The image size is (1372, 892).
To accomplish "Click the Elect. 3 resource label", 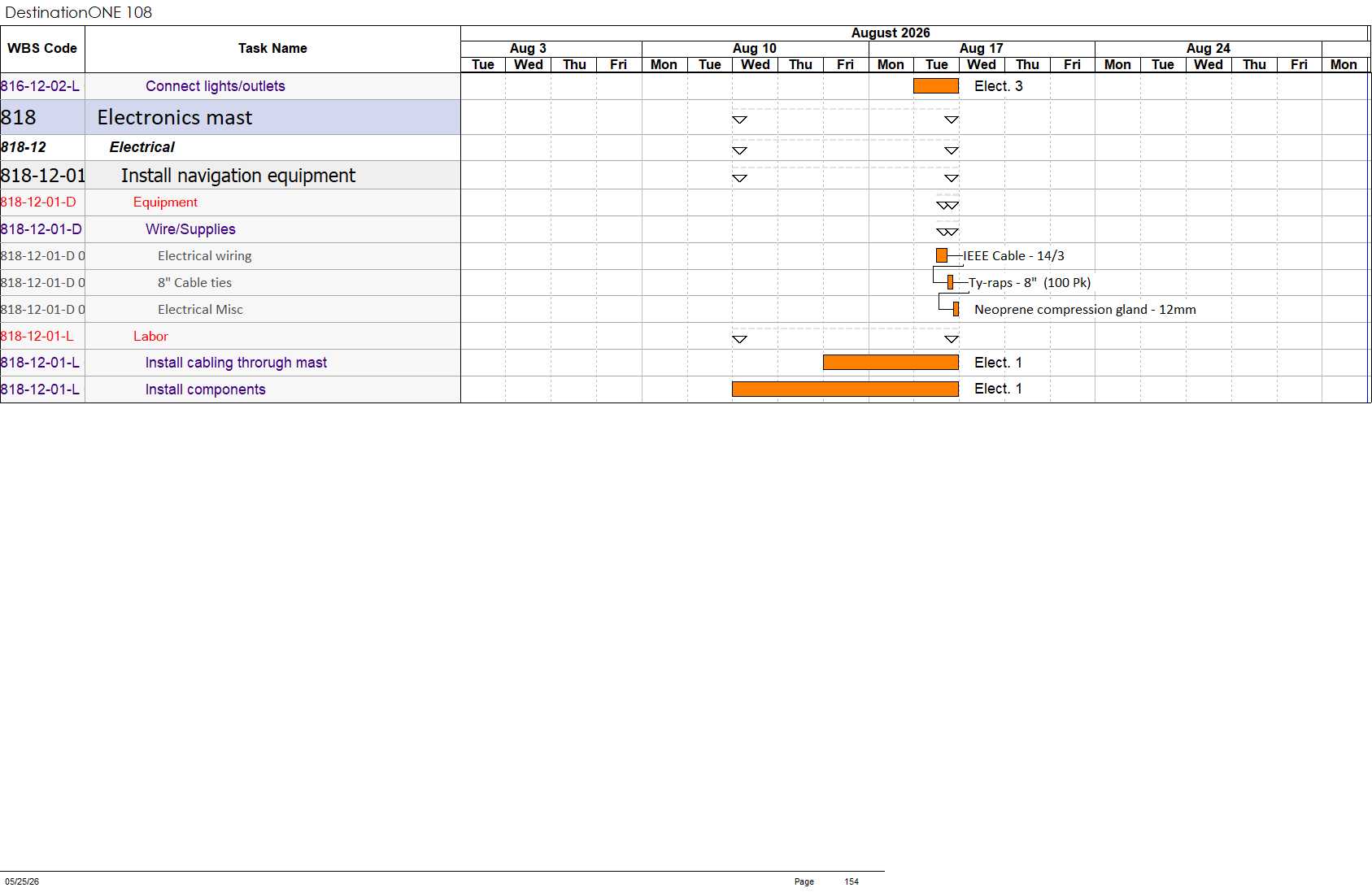I will click(x=999, y=86).
